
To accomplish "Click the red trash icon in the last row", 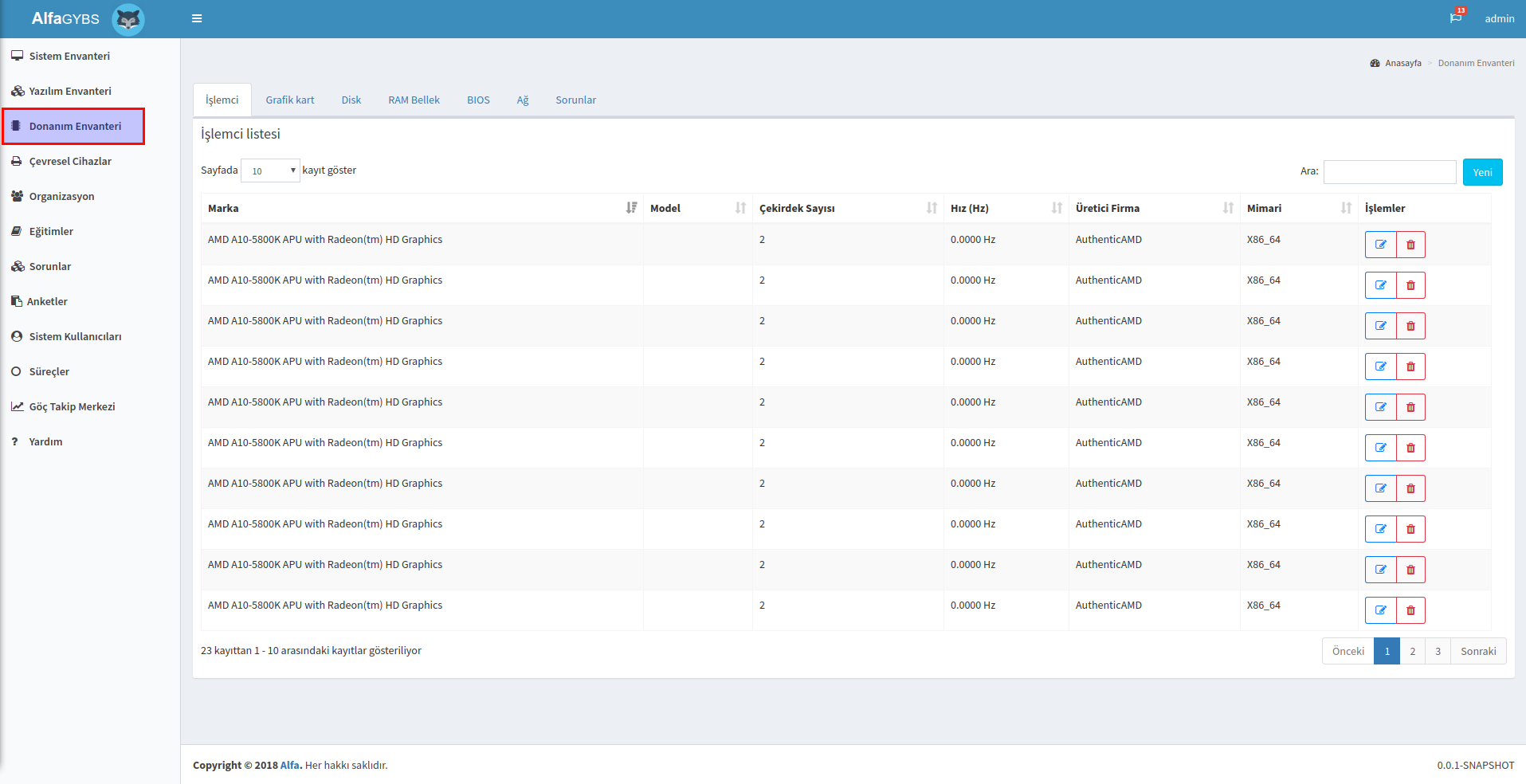I will tap(1410, 610).
